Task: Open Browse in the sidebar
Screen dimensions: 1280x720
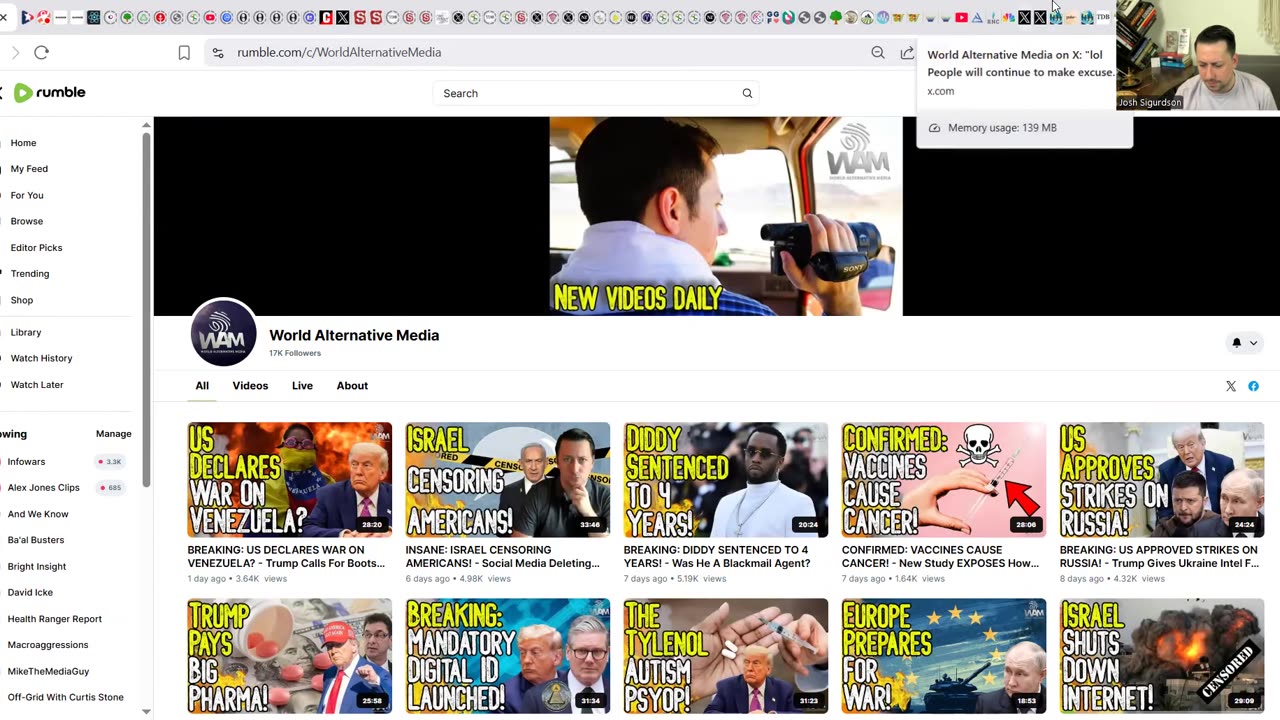Action: pos(27,221)
